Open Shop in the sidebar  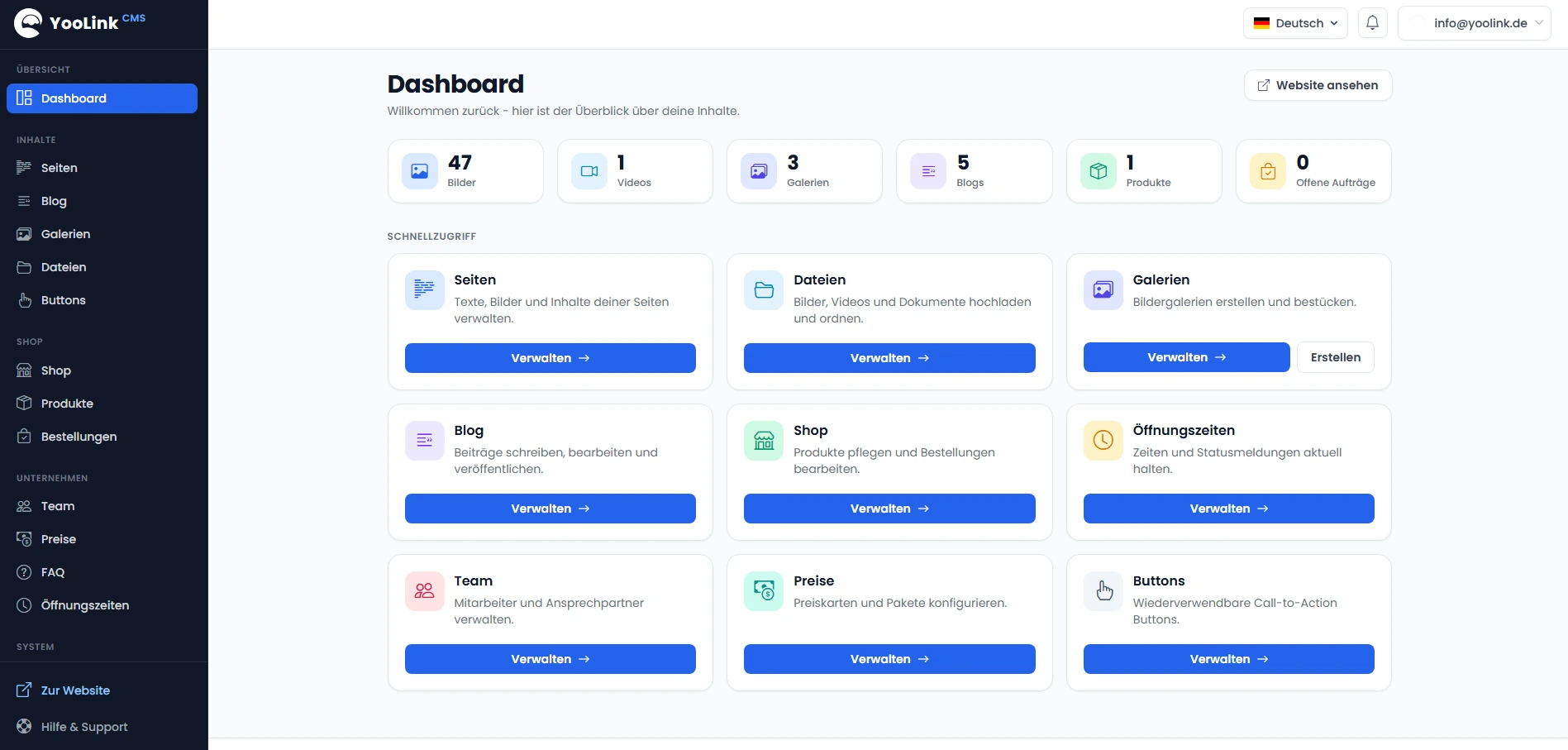[x=102, y=370]
